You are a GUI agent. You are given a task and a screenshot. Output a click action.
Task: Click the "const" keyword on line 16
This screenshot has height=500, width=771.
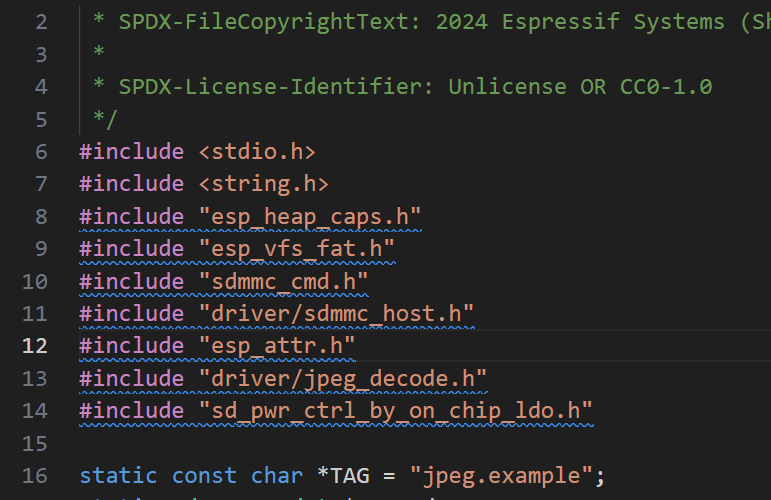(x=204, y=476)
